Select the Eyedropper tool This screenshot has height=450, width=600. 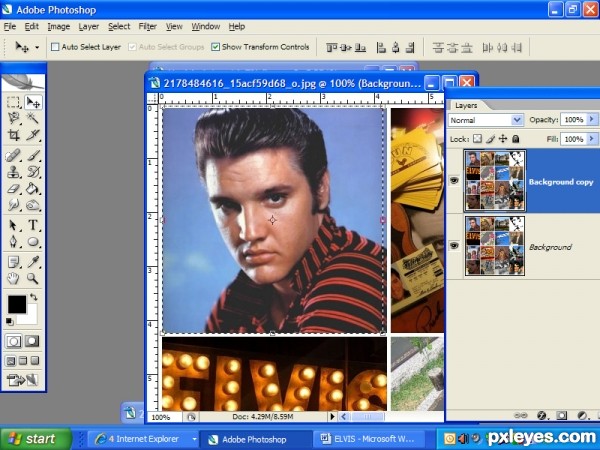(x=33, y=262)
